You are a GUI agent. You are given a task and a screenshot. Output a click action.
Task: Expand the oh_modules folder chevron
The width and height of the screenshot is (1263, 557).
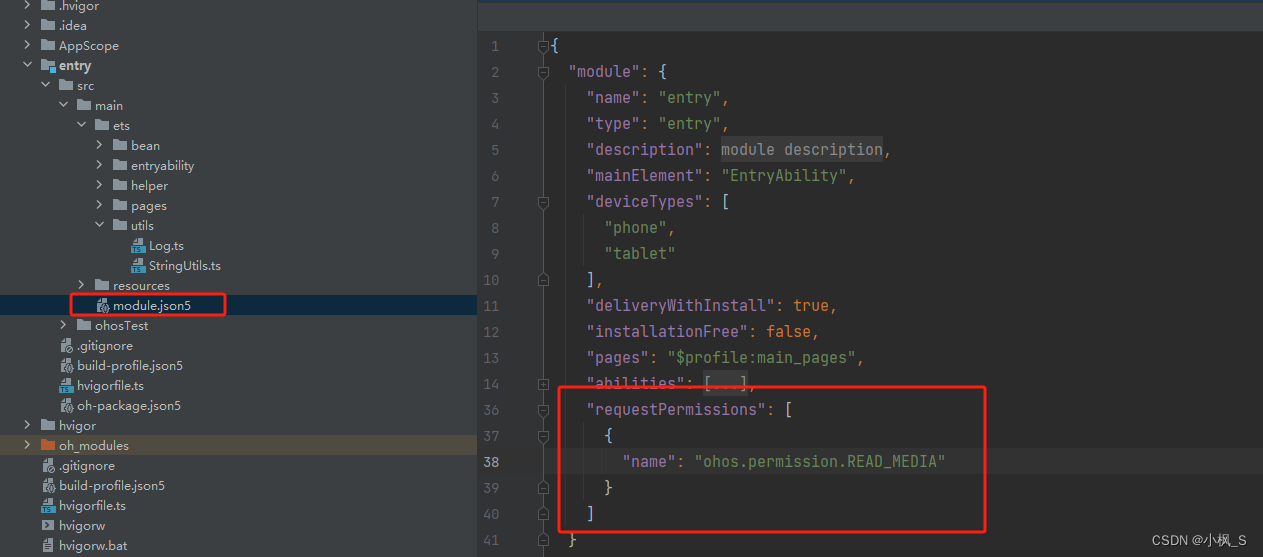28,445
